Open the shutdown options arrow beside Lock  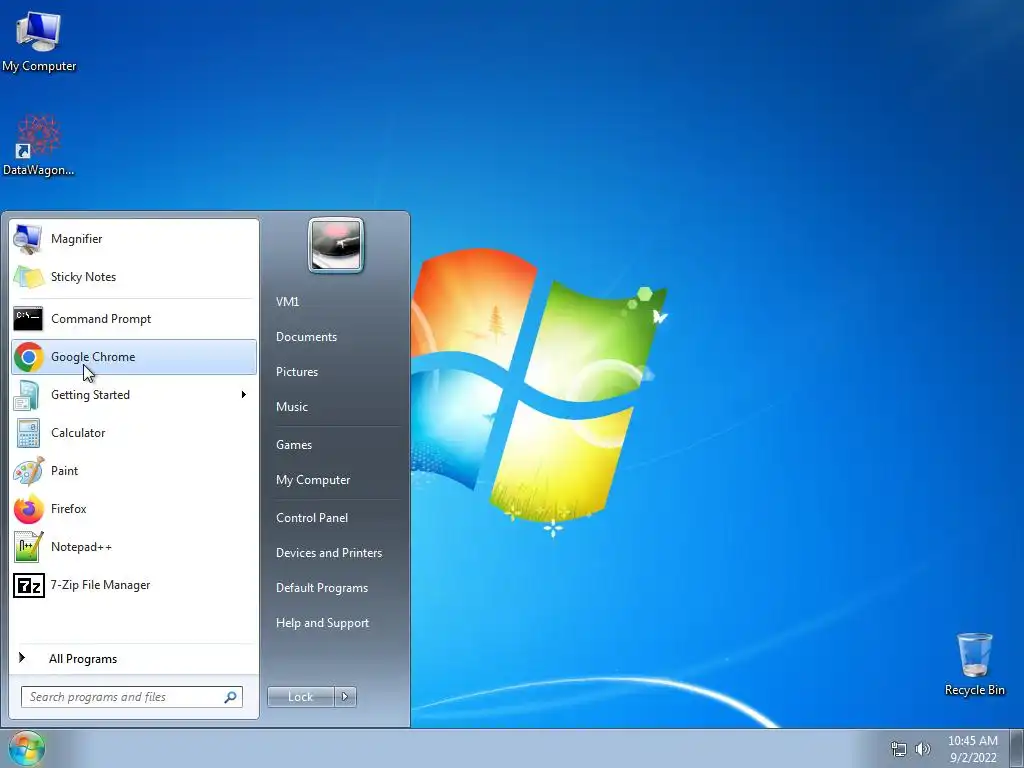point(345,697)
